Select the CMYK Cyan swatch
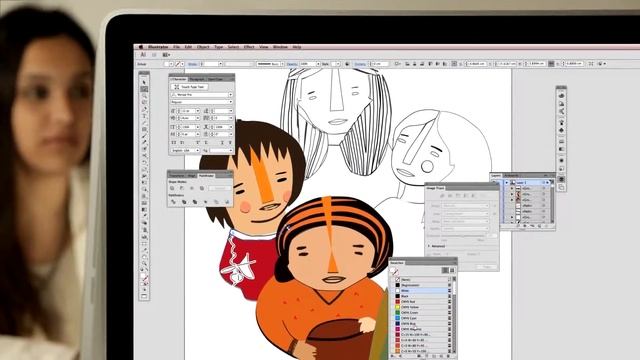Screen dimensions: 640x360 (422, 318)
